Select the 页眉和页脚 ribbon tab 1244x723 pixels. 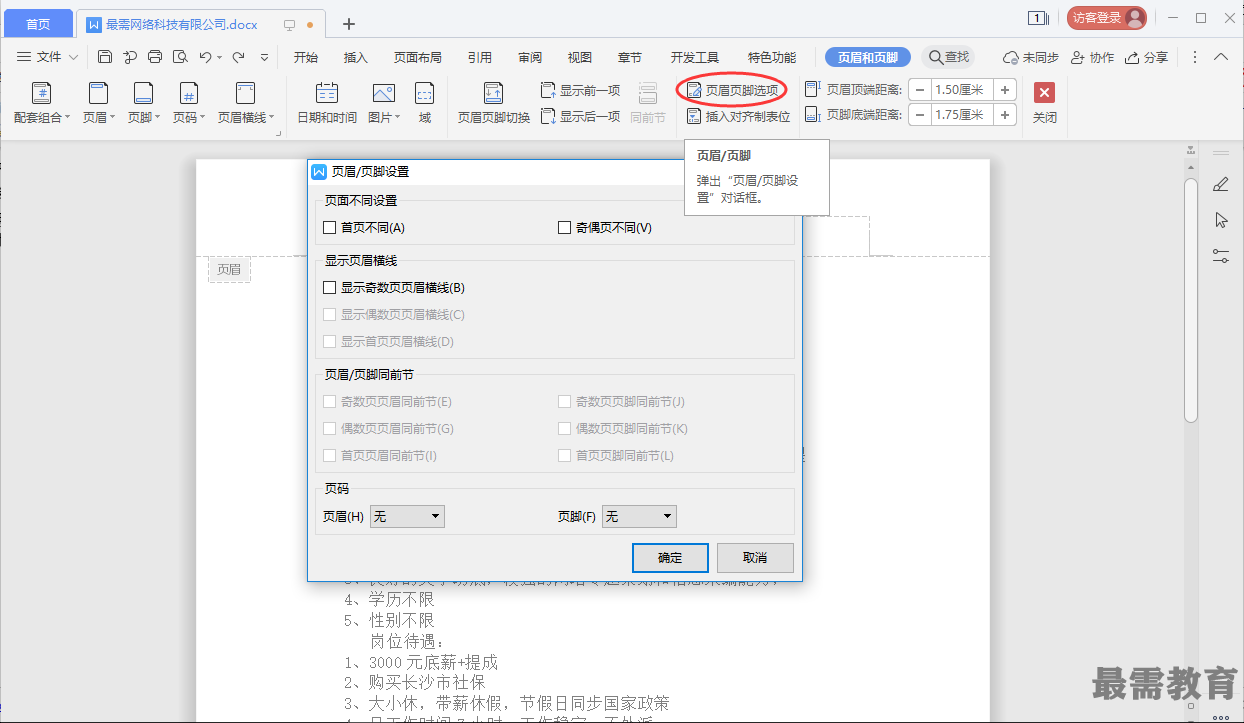868,57
